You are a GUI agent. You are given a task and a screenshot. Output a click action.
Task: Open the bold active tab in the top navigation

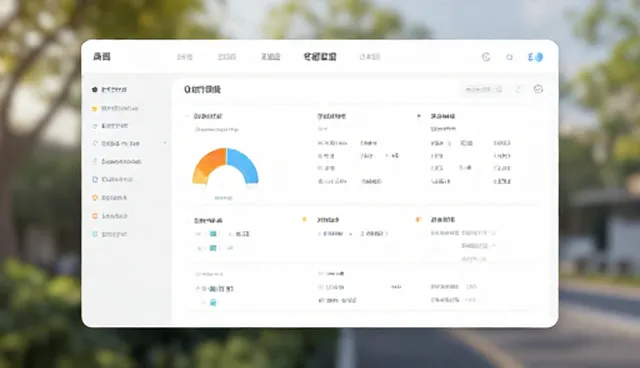[x=320, y=57]
